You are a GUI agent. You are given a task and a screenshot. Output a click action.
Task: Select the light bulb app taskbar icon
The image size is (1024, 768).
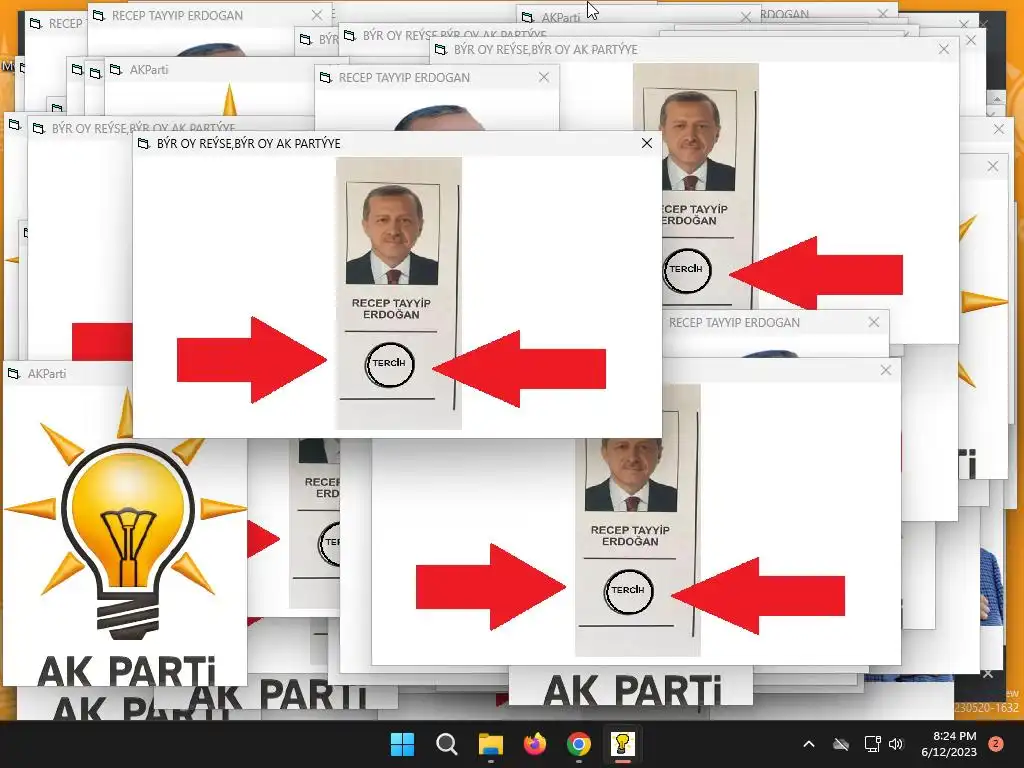622,744
